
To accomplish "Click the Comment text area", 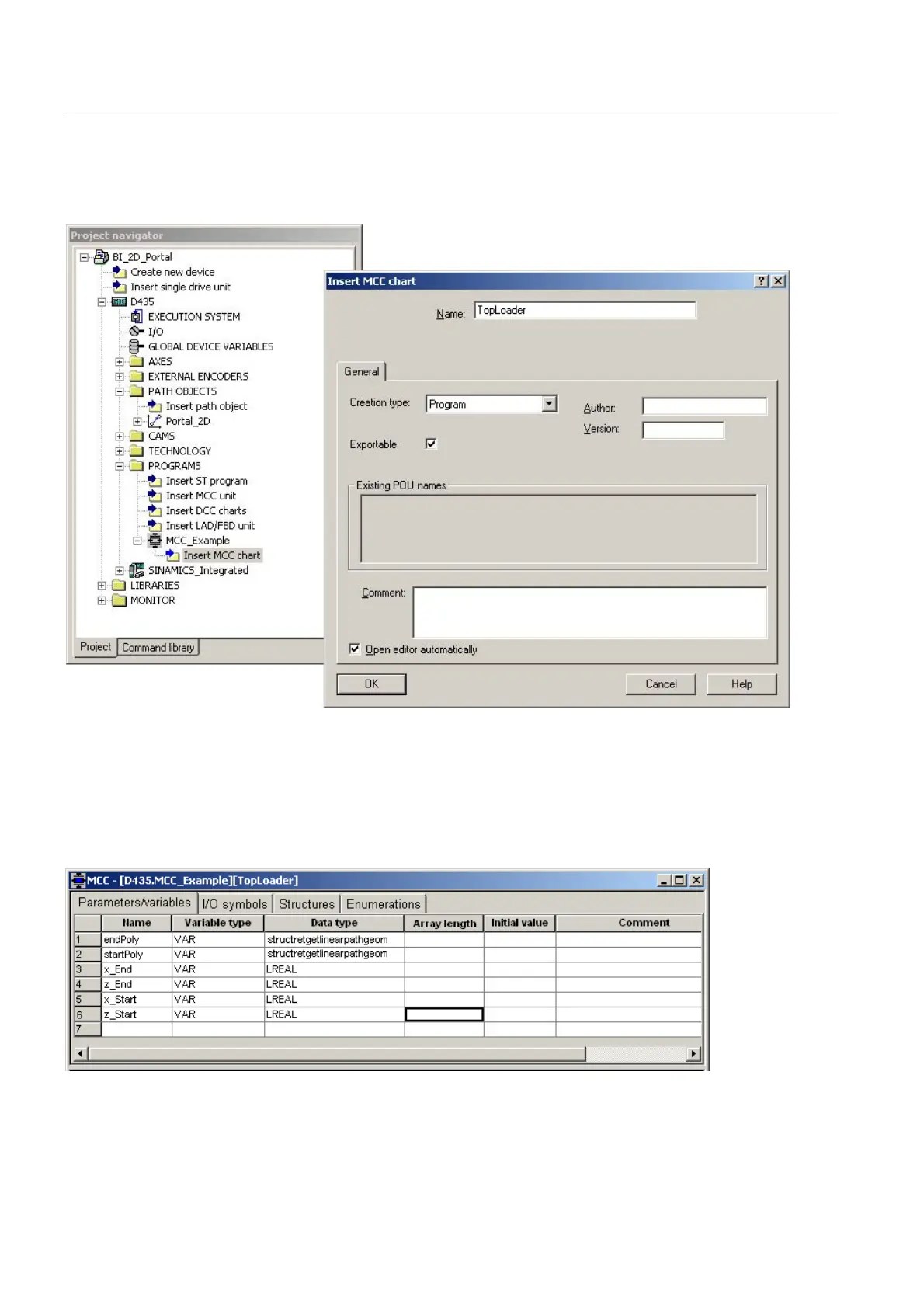I will click(x=590, y=612).
